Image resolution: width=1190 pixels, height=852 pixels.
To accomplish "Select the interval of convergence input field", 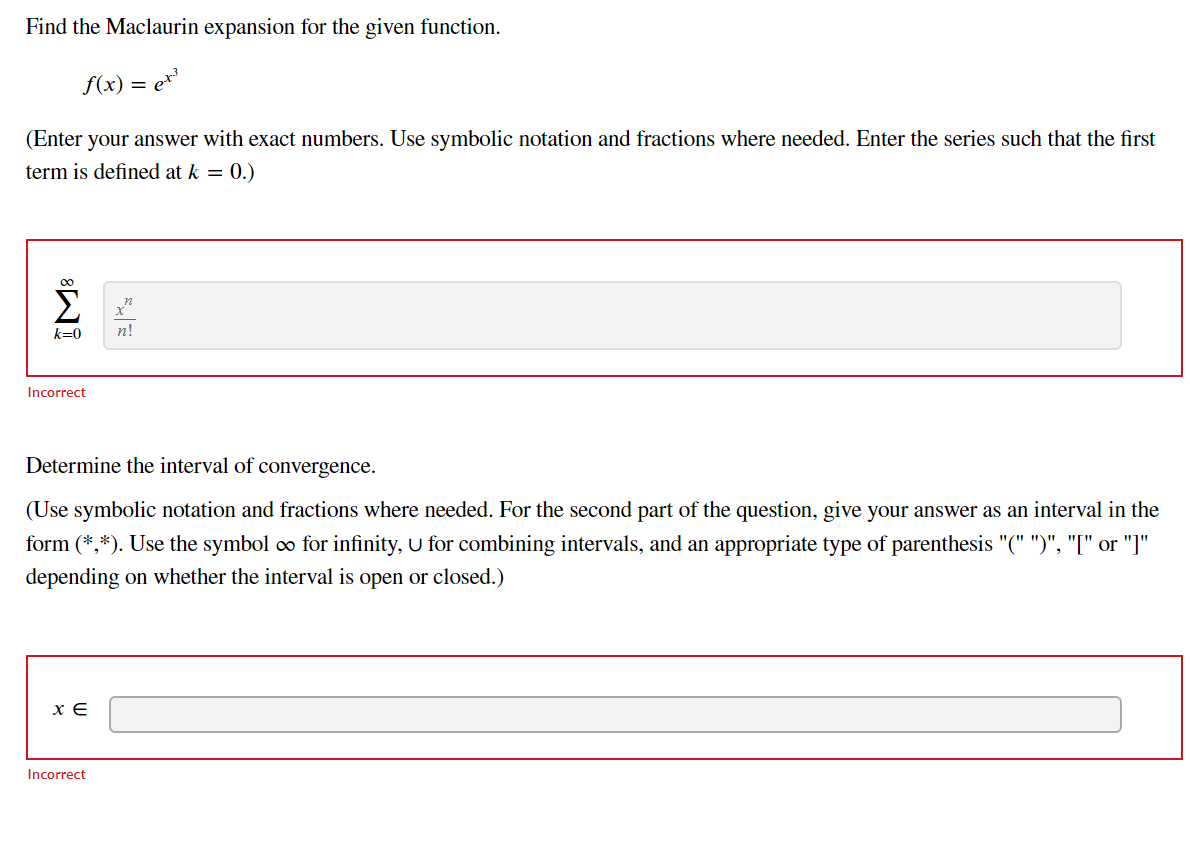I will (615, 714).
